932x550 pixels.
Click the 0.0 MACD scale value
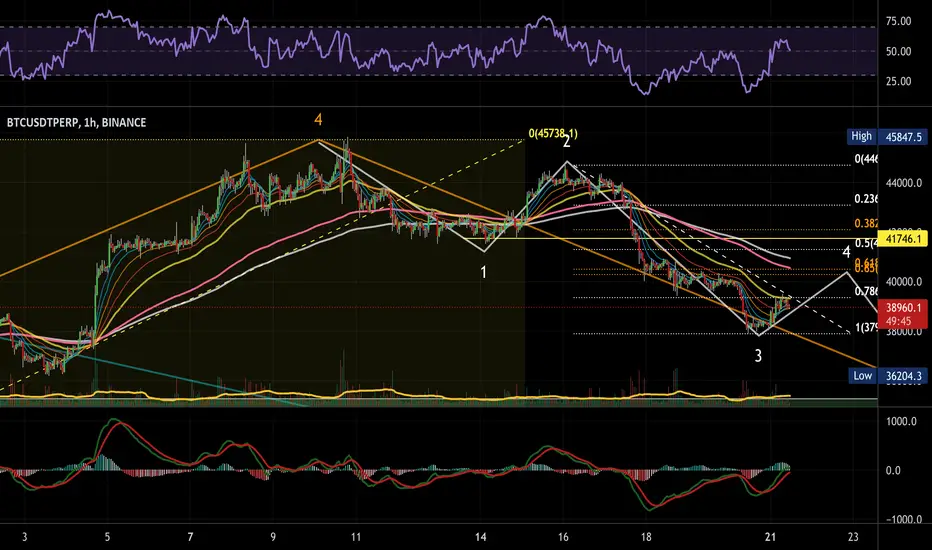coord(893,470)
